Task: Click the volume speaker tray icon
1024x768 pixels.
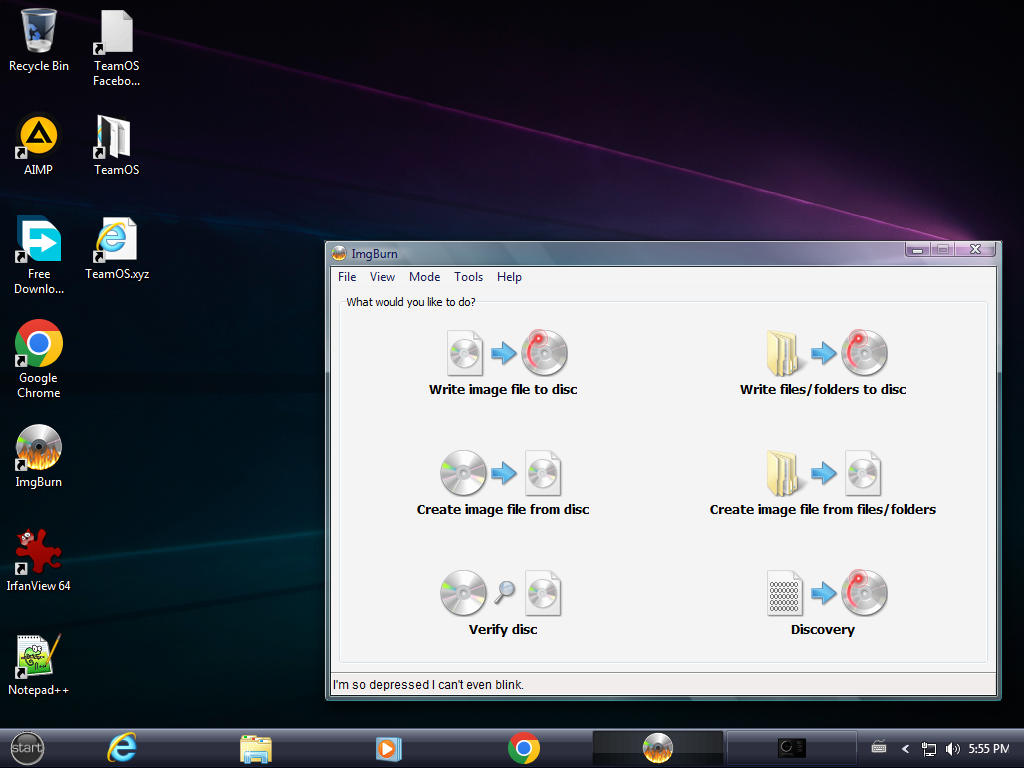Action: pyautogui.click(x=952, y=749)
